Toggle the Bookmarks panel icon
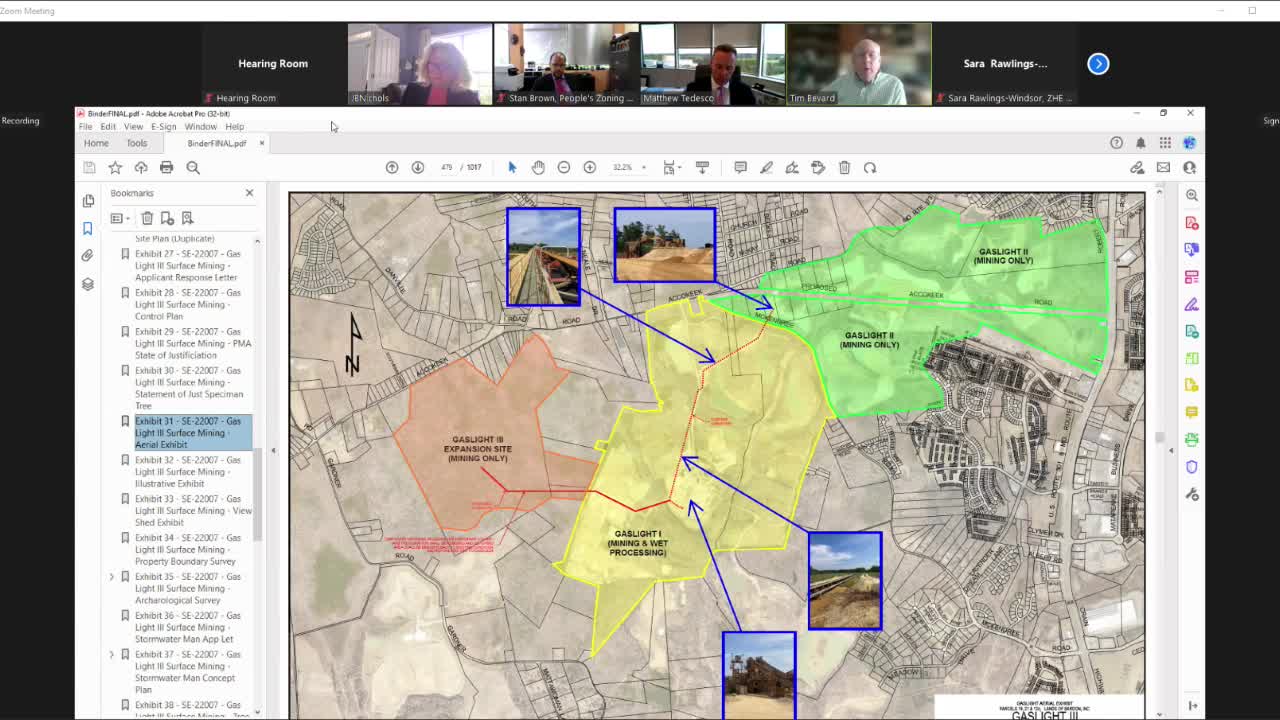 pos(88,228)
